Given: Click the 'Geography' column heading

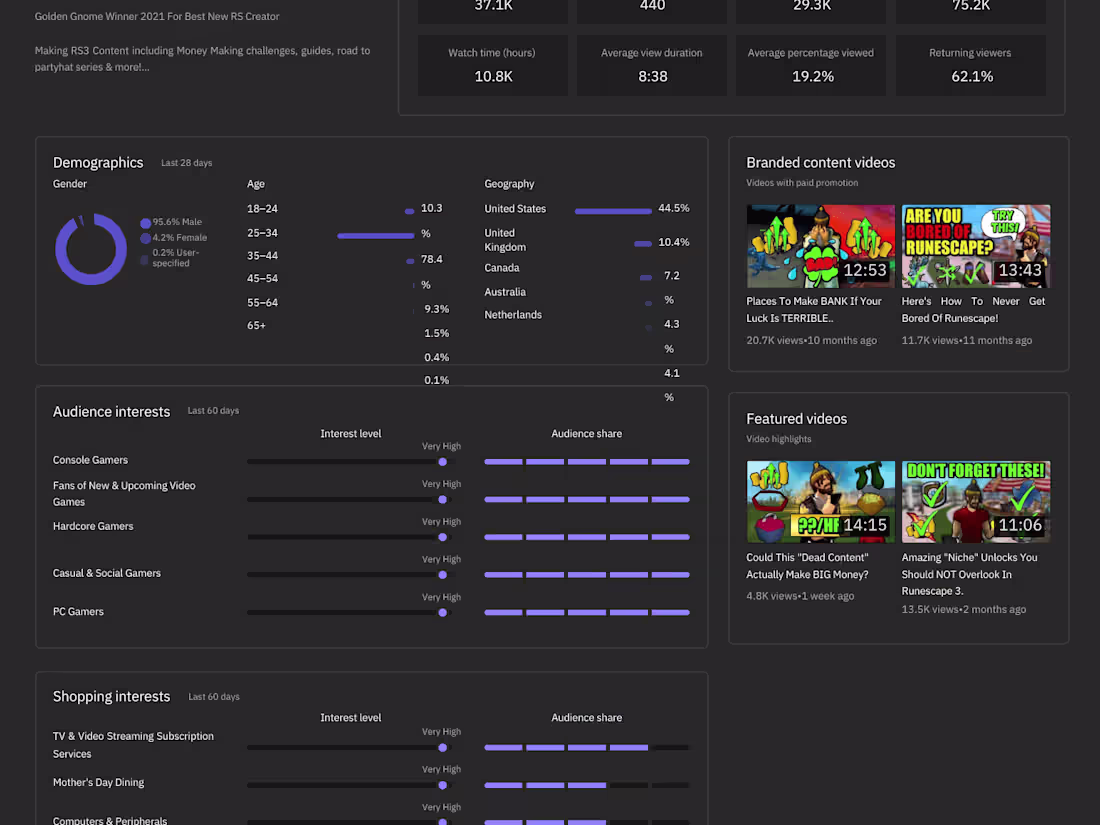Looking at the screenshot, I should click(x=509, y=184).
